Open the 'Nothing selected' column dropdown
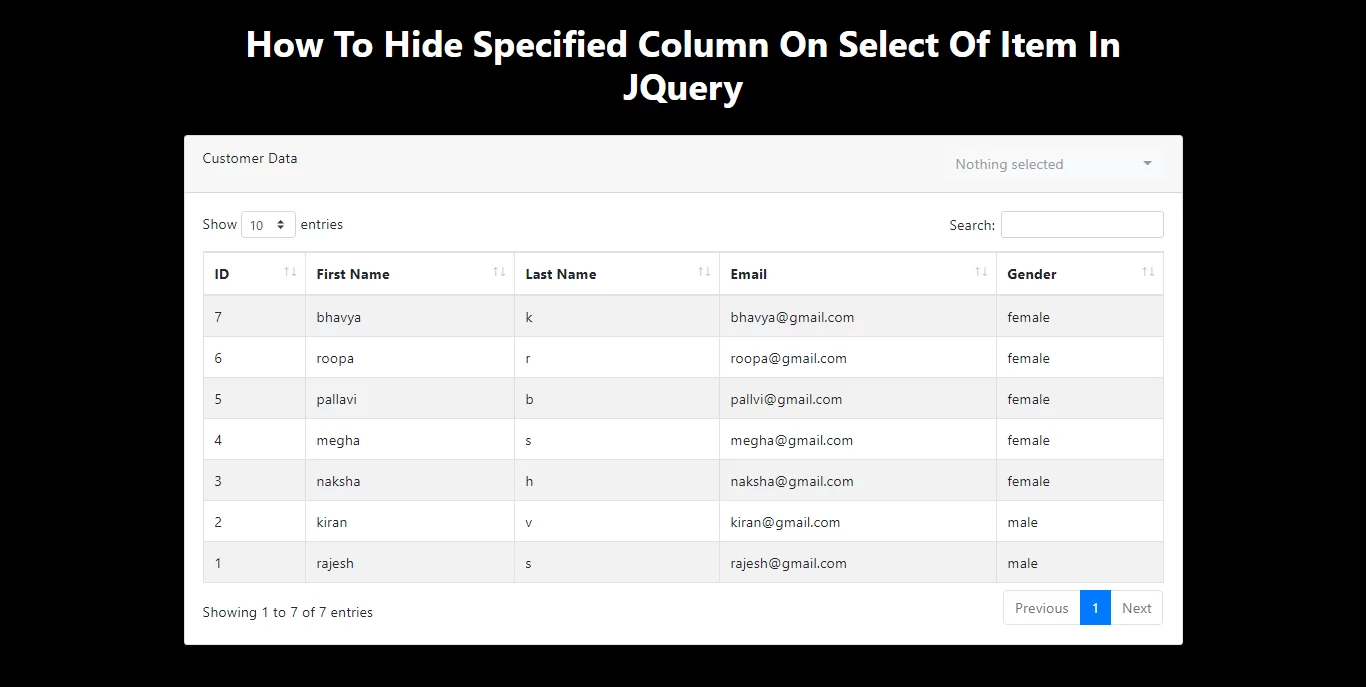The image size is (1366, 687). [x=1053, y=164]
